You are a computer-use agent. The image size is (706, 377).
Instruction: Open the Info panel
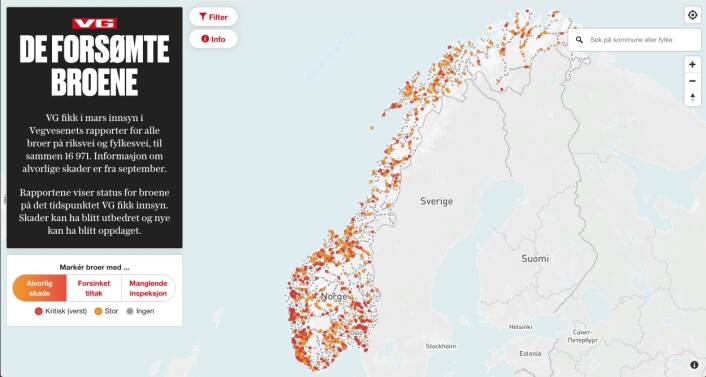(213, 39)
